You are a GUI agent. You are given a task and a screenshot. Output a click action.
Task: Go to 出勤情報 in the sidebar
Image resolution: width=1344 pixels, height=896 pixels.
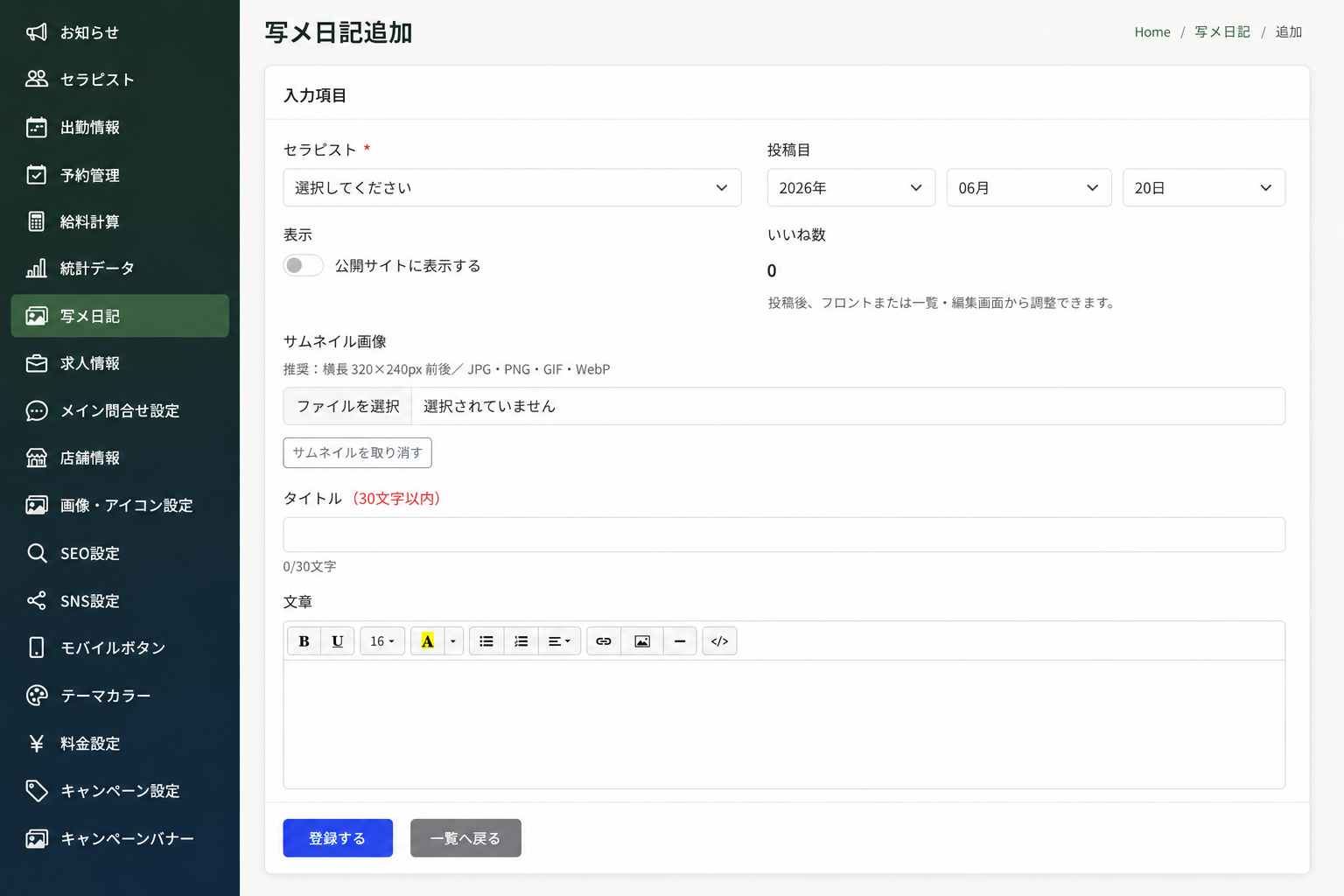tap(120, 128)
